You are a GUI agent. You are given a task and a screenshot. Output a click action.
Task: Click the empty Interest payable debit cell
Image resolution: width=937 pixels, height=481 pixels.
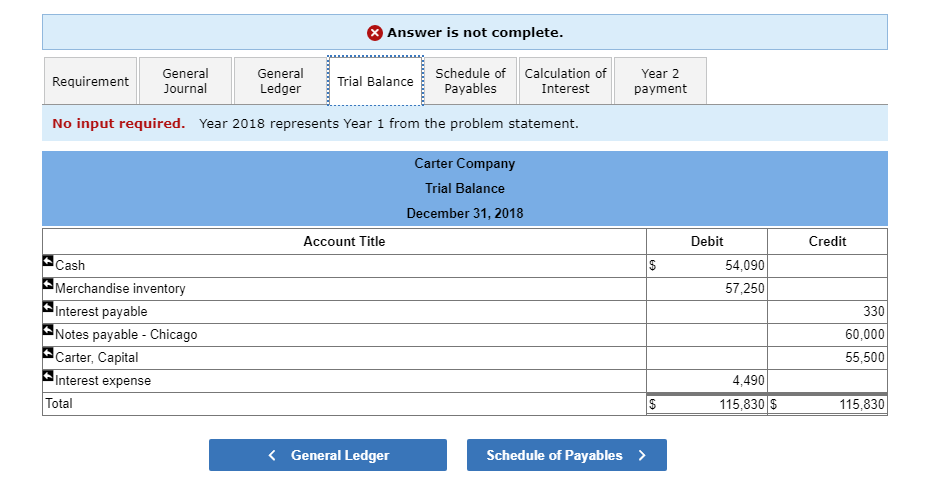point(707,312)
